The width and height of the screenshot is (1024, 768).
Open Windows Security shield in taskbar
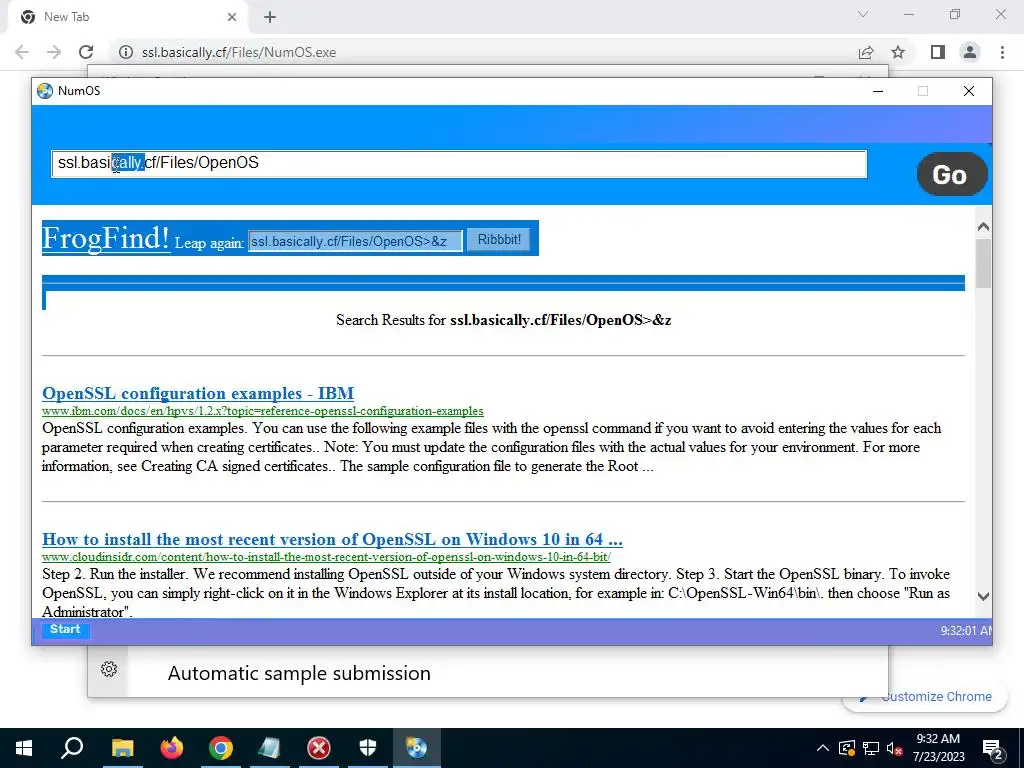[x=368, y=748]
